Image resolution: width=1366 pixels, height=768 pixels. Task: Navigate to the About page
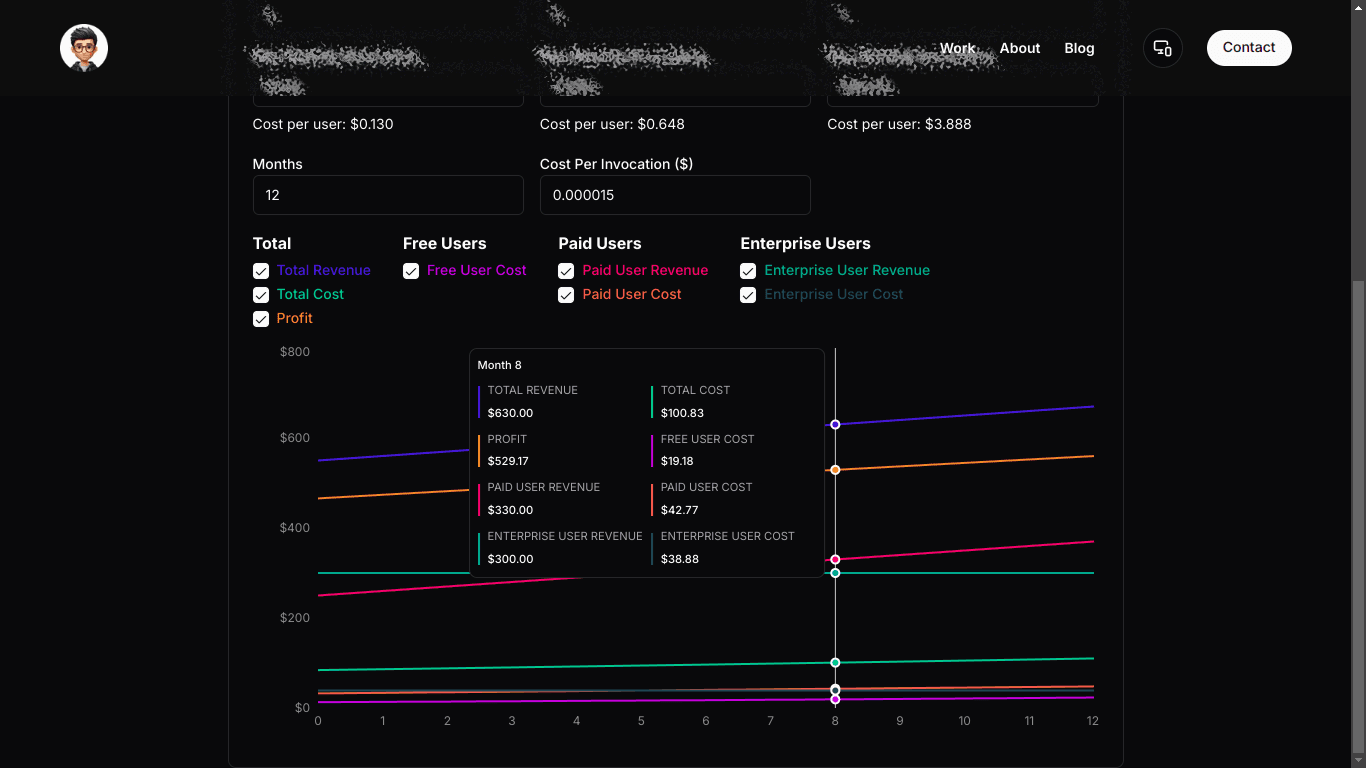(1019, 47)
